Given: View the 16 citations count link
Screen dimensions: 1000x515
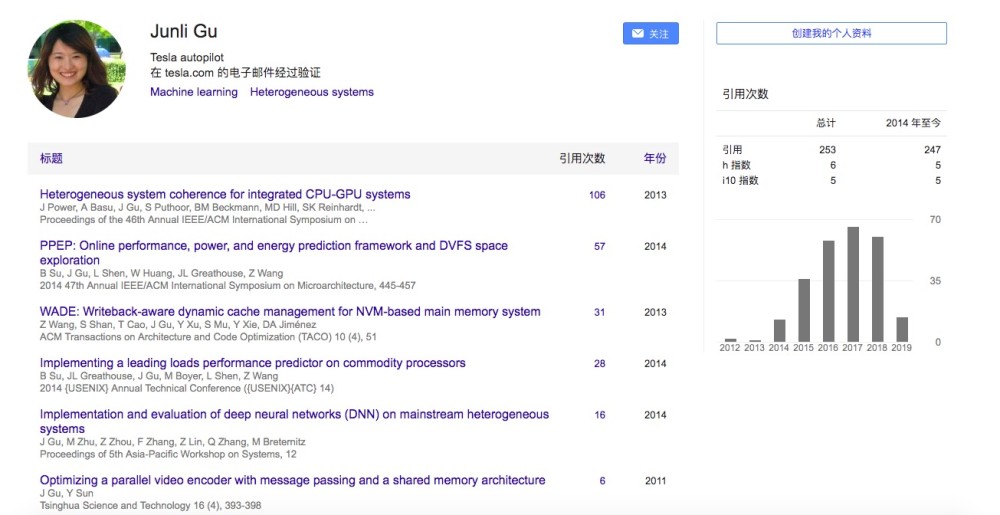Looking at the screenshot, I should point(599,414).
